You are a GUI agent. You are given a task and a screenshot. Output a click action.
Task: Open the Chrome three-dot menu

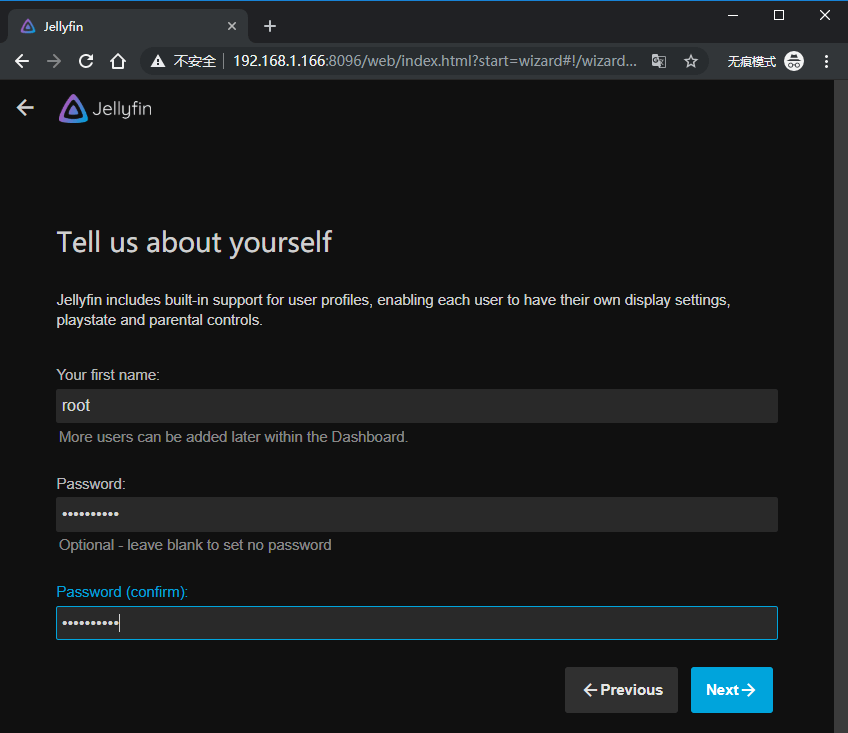[x=824, y=61]
